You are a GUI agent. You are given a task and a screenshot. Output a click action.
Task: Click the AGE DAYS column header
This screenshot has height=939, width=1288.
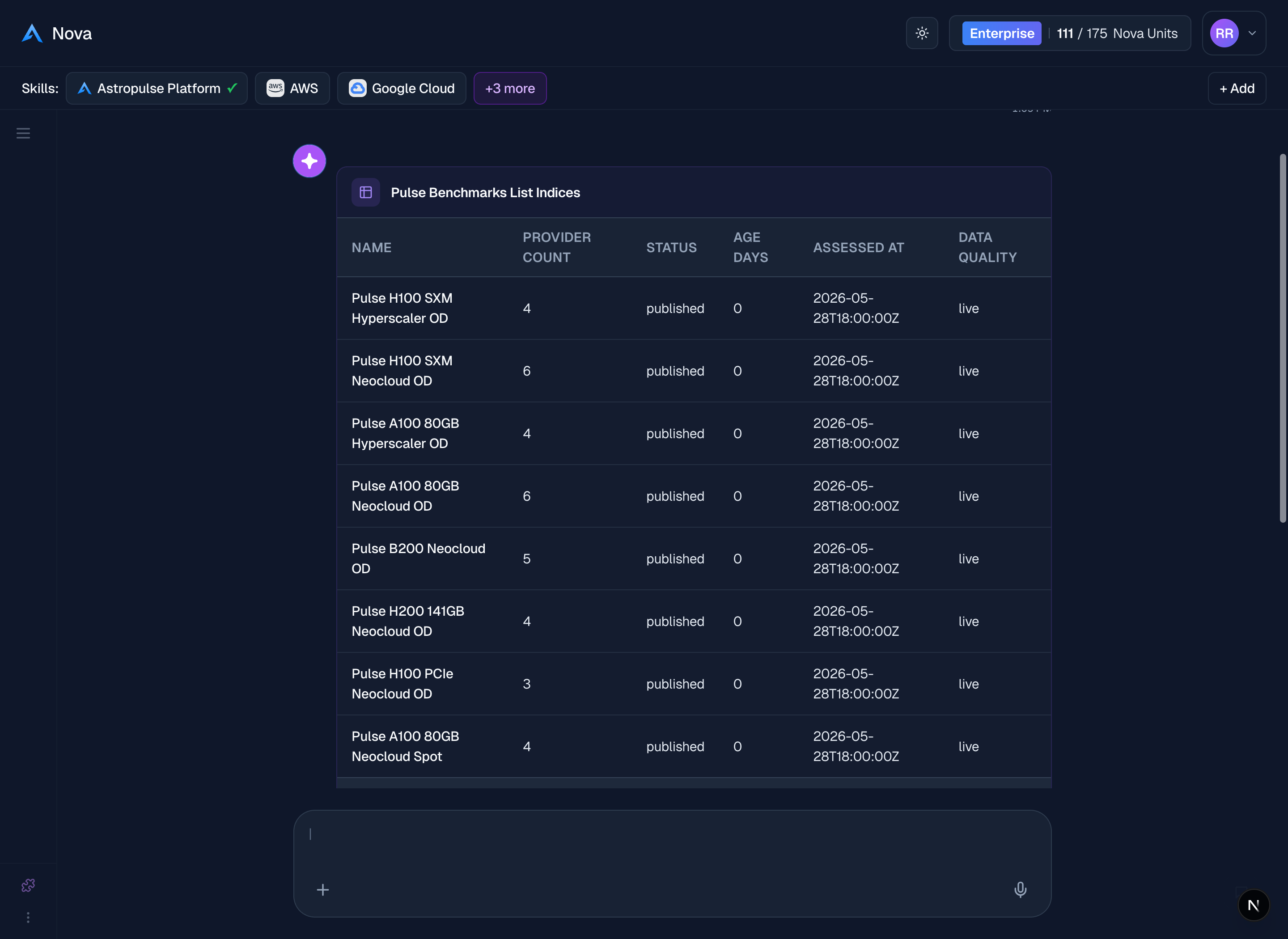750,247
